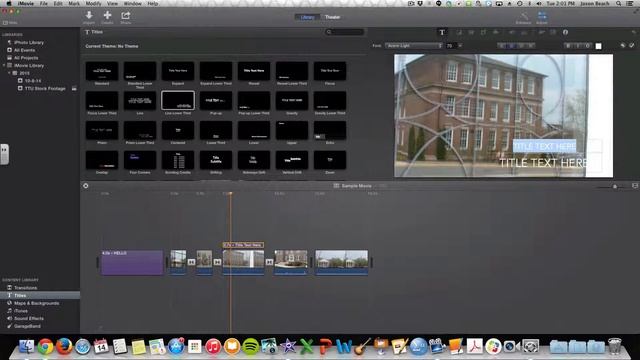This screenshot has height=360, width=640.
Task: Toggle italic I text style
Action: click(x=578, y=46)
